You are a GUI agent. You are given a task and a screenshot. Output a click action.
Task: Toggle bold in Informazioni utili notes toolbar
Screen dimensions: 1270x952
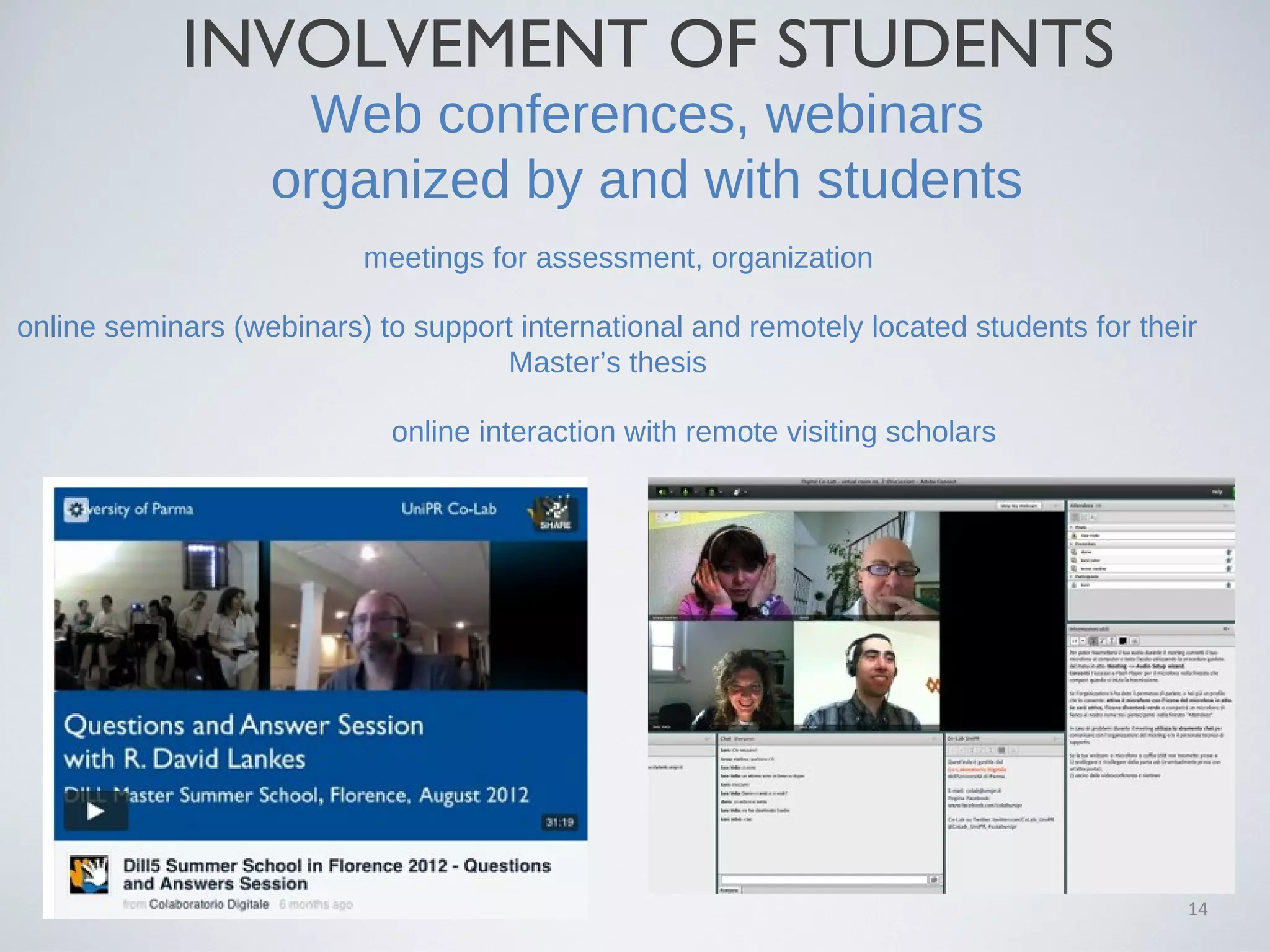pos(1093,640)
